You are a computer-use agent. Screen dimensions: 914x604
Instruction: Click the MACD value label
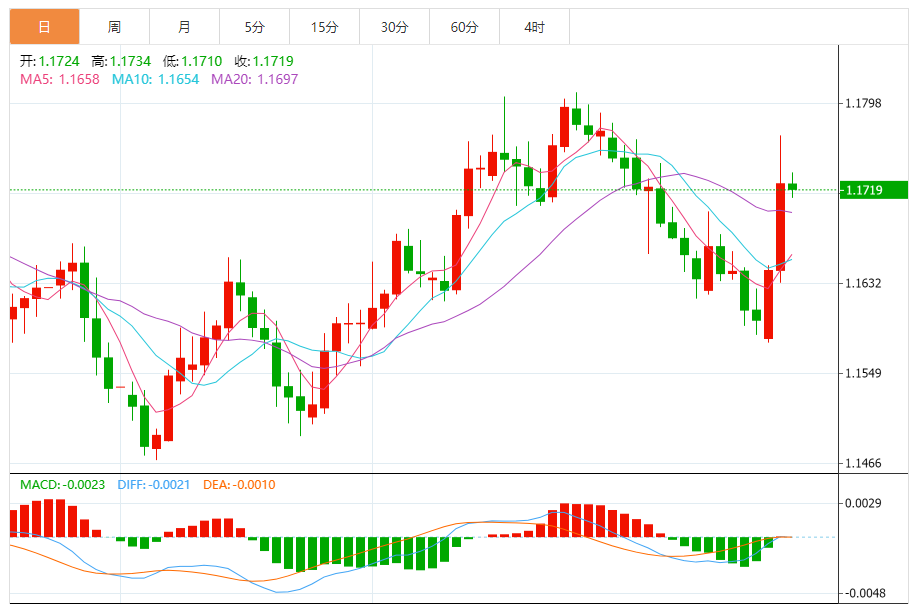tap(62, 485)
